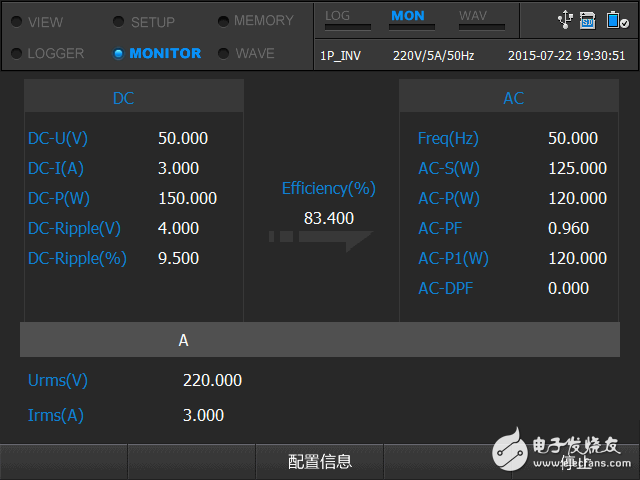
Task: Select the VIEW mode radio indicator
Action: coord(18,22)
